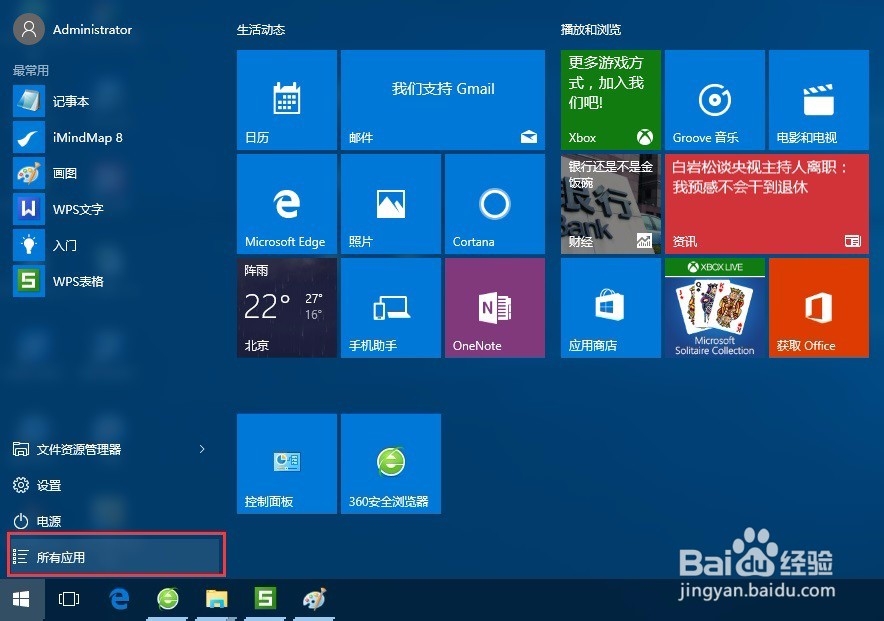The width and height of the screenshot is (884, 621).
Task: Switch to WPS Spreadsheets on taskbar
Action: [265, 599]
